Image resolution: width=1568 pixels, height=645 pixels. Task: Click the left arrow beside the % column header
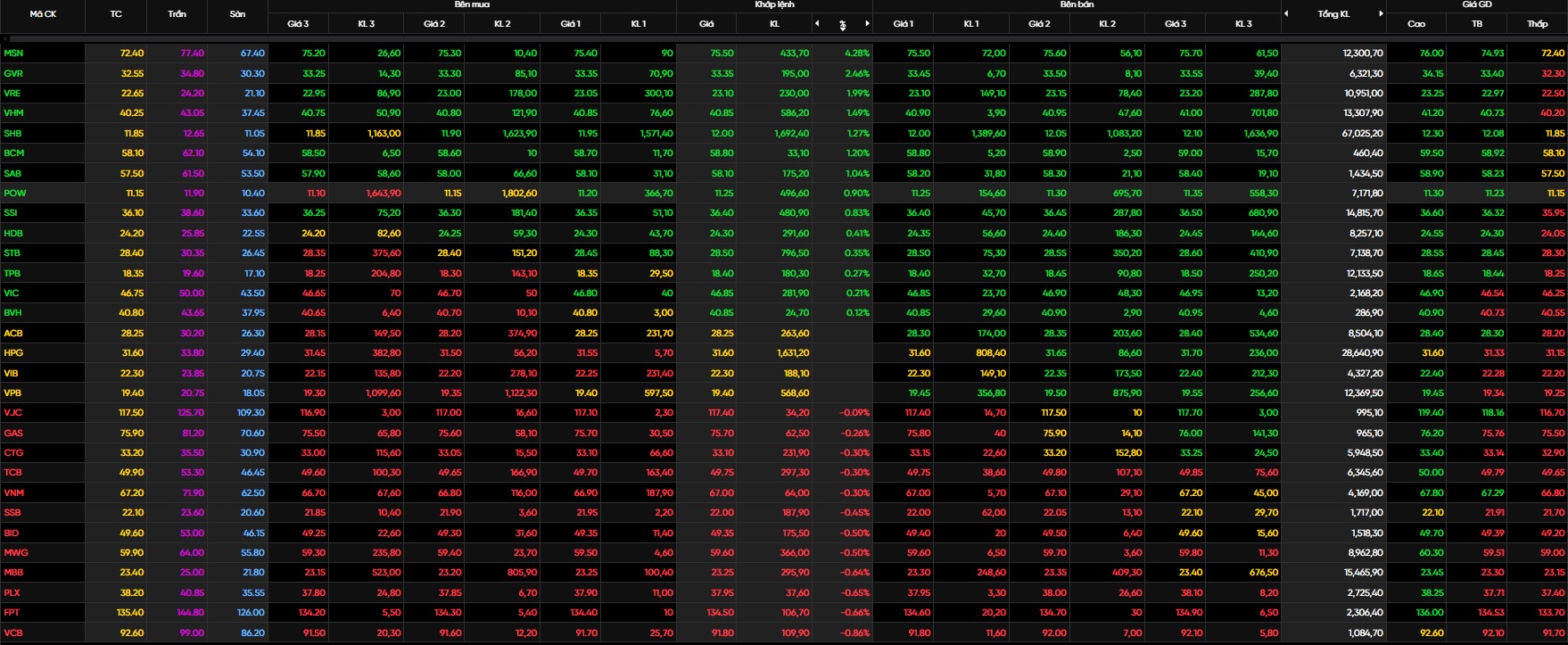(819, 24)
